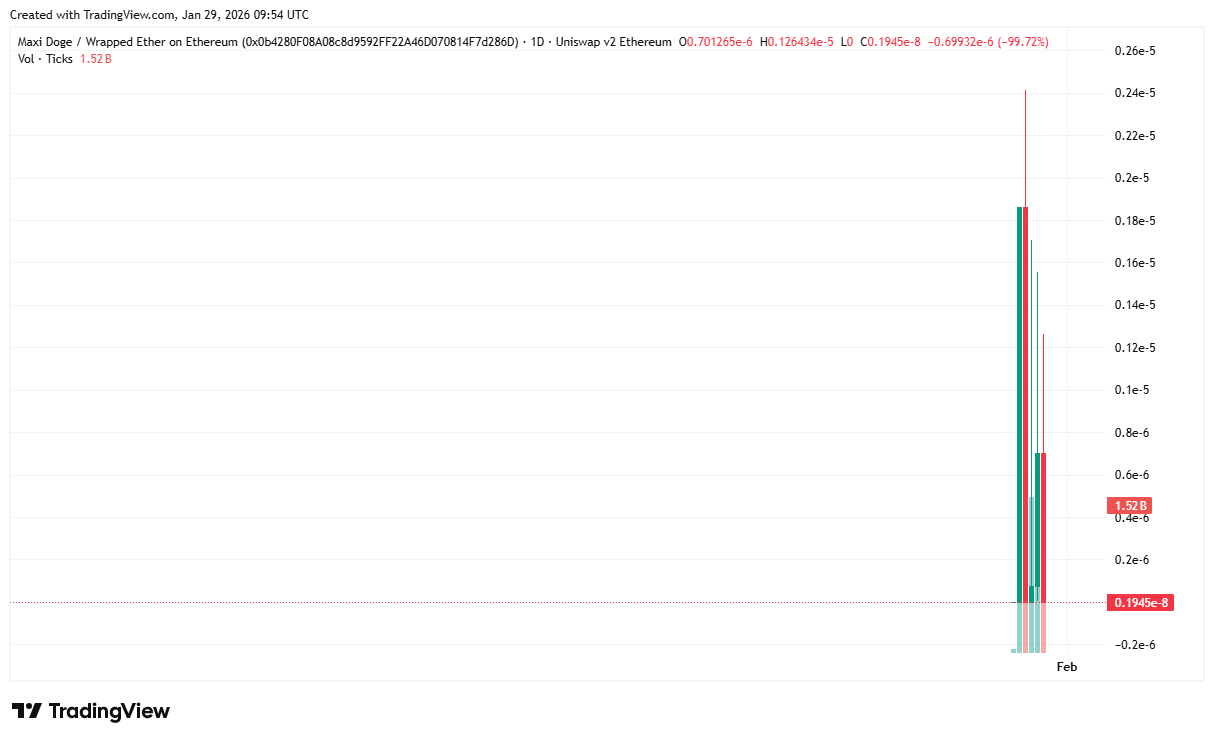Click the 1.52B volume value in legend

(x=96, y=59)
